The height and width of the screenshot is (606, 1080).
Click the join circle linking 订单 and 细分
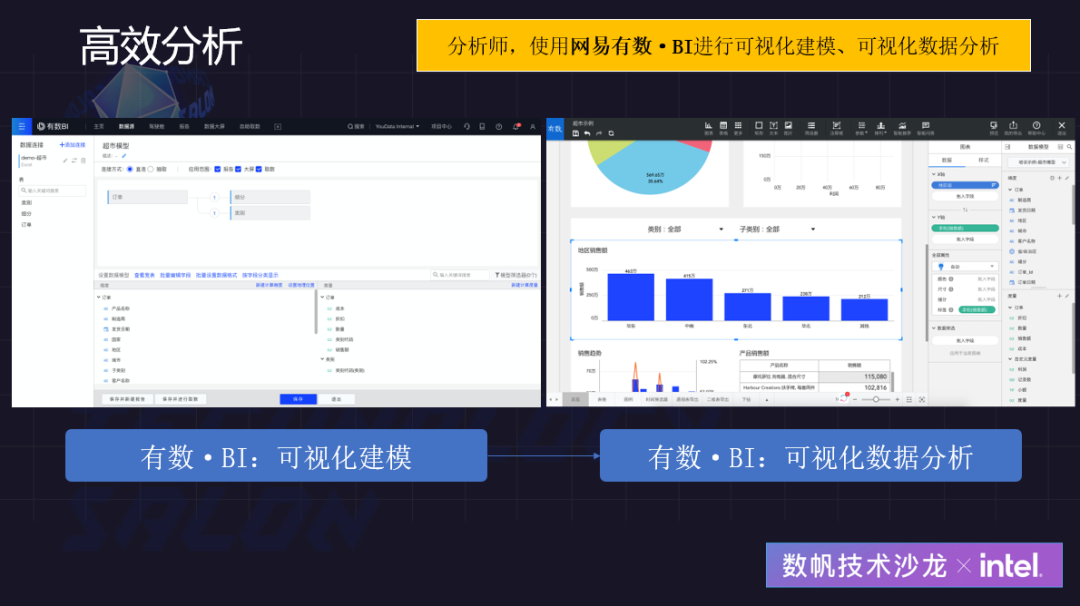[x=214, y=198]
